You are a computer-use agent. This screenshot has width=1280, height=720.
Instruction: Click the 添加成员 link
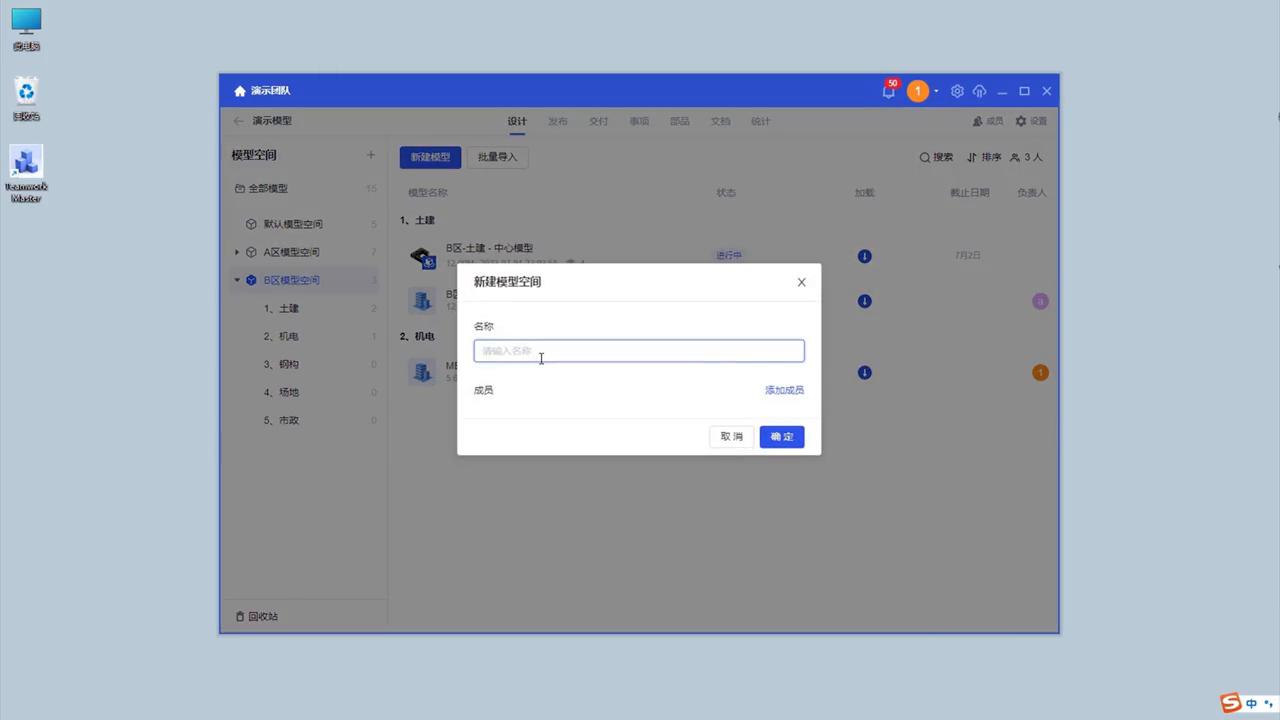click(784, 390)
